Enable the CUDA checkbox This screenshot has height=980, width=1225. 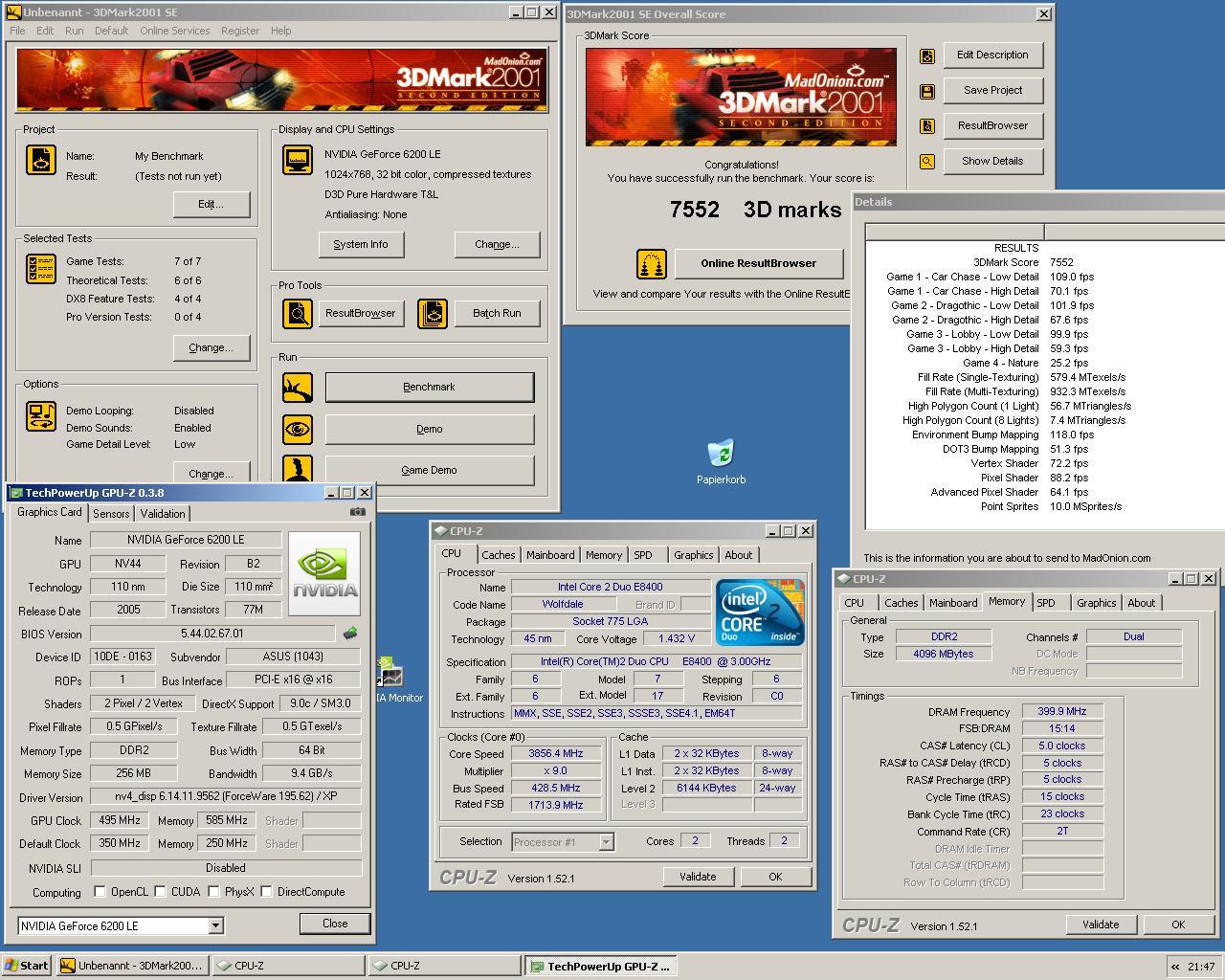pos(160,892)
